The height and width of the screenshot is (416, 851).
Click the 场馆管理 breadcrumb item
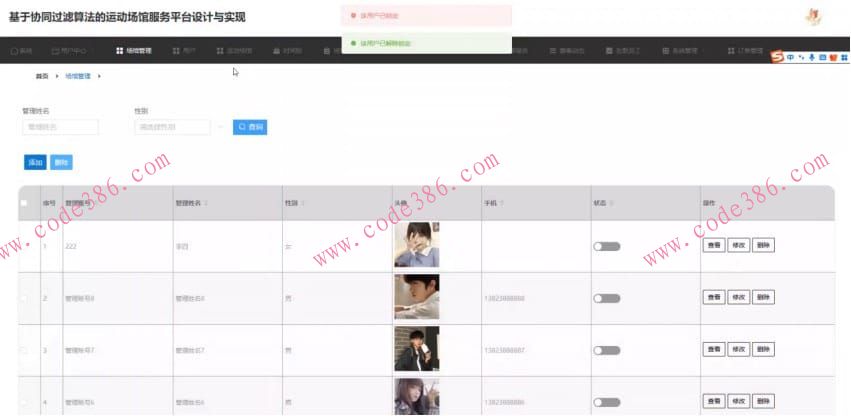(x=78, y=77)
